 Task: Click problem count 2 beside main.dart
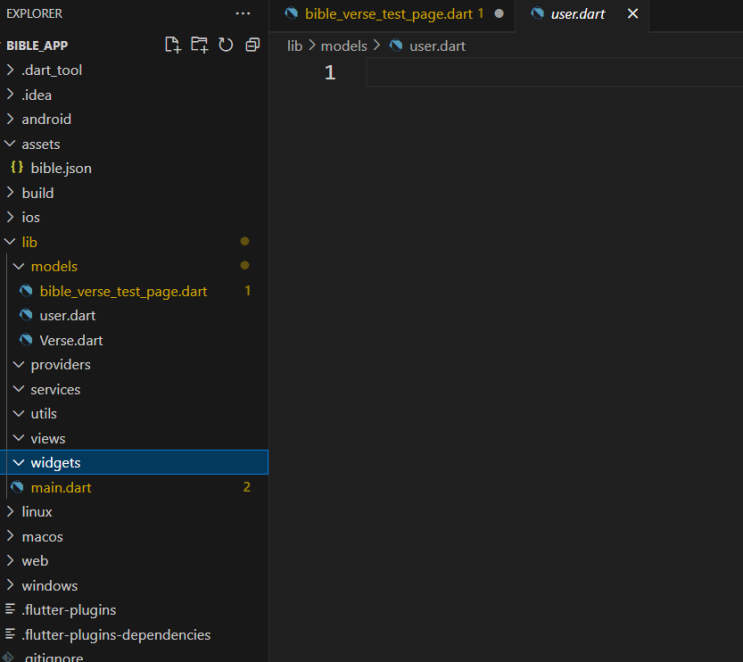(x=246, y=487)
